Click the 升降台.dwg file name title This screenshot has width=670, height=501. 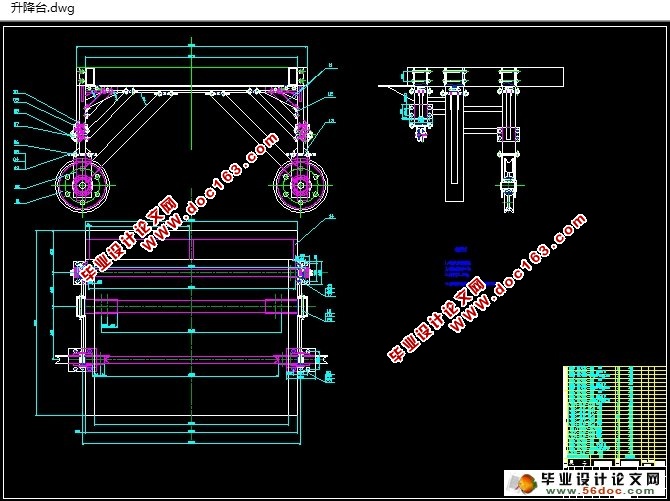pyautogui.click(x=42, y=8)
